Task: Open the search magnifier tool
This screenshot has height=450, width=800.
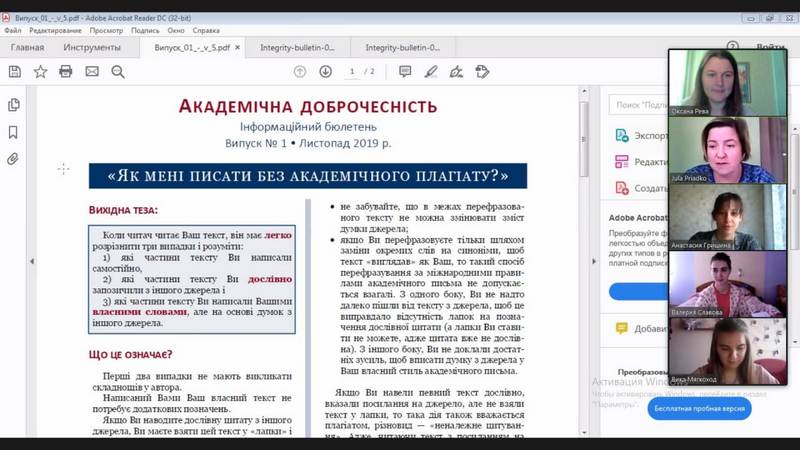Action: coord(118,71)
